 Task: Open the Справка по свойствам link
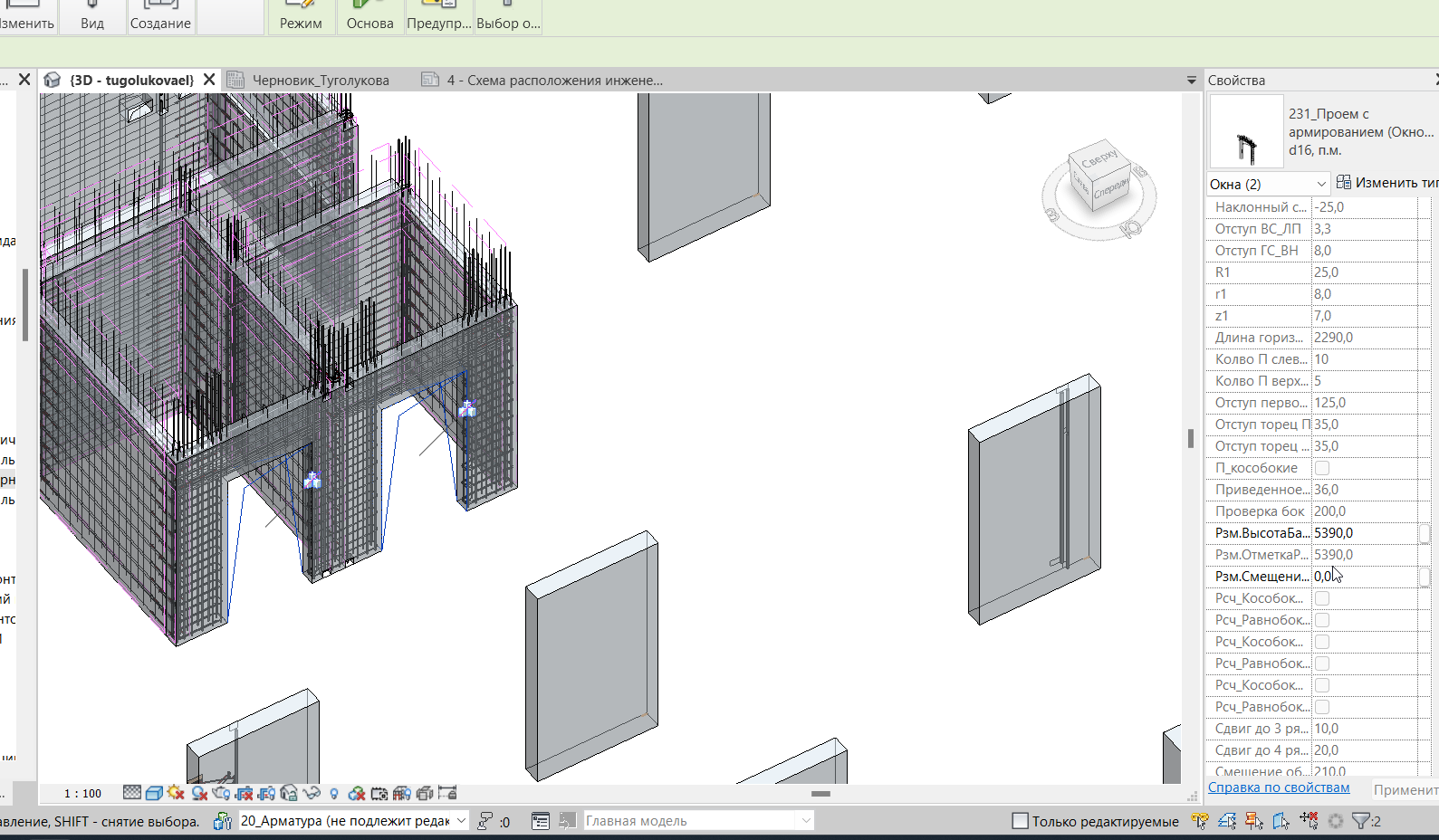[1279, 787]
